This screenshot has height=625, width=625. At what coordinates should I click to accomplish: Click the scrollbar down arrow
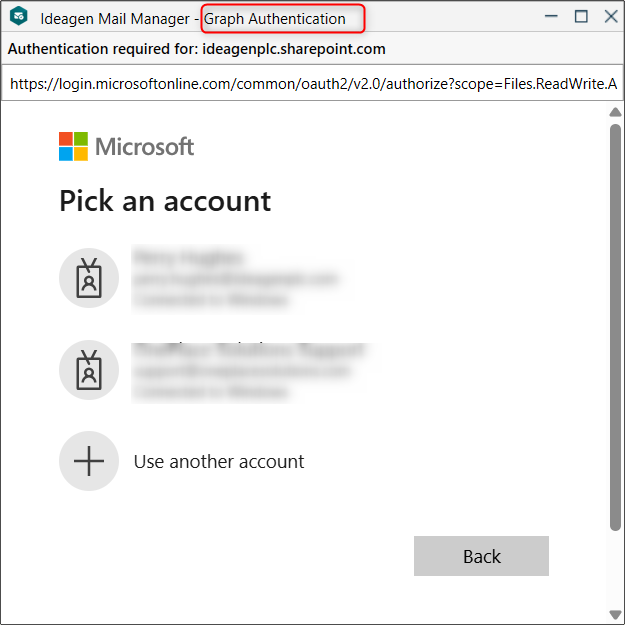[615, 613]
